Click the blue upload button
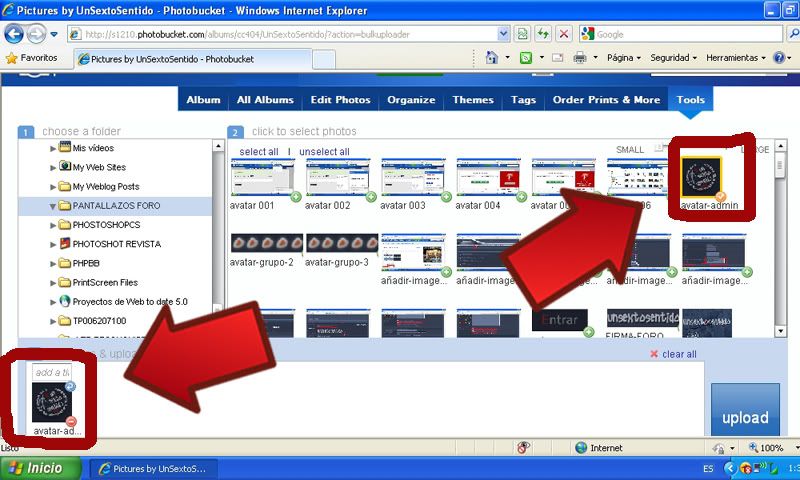The width and height of the screenshot is (800, 480). tap(745, 410)
